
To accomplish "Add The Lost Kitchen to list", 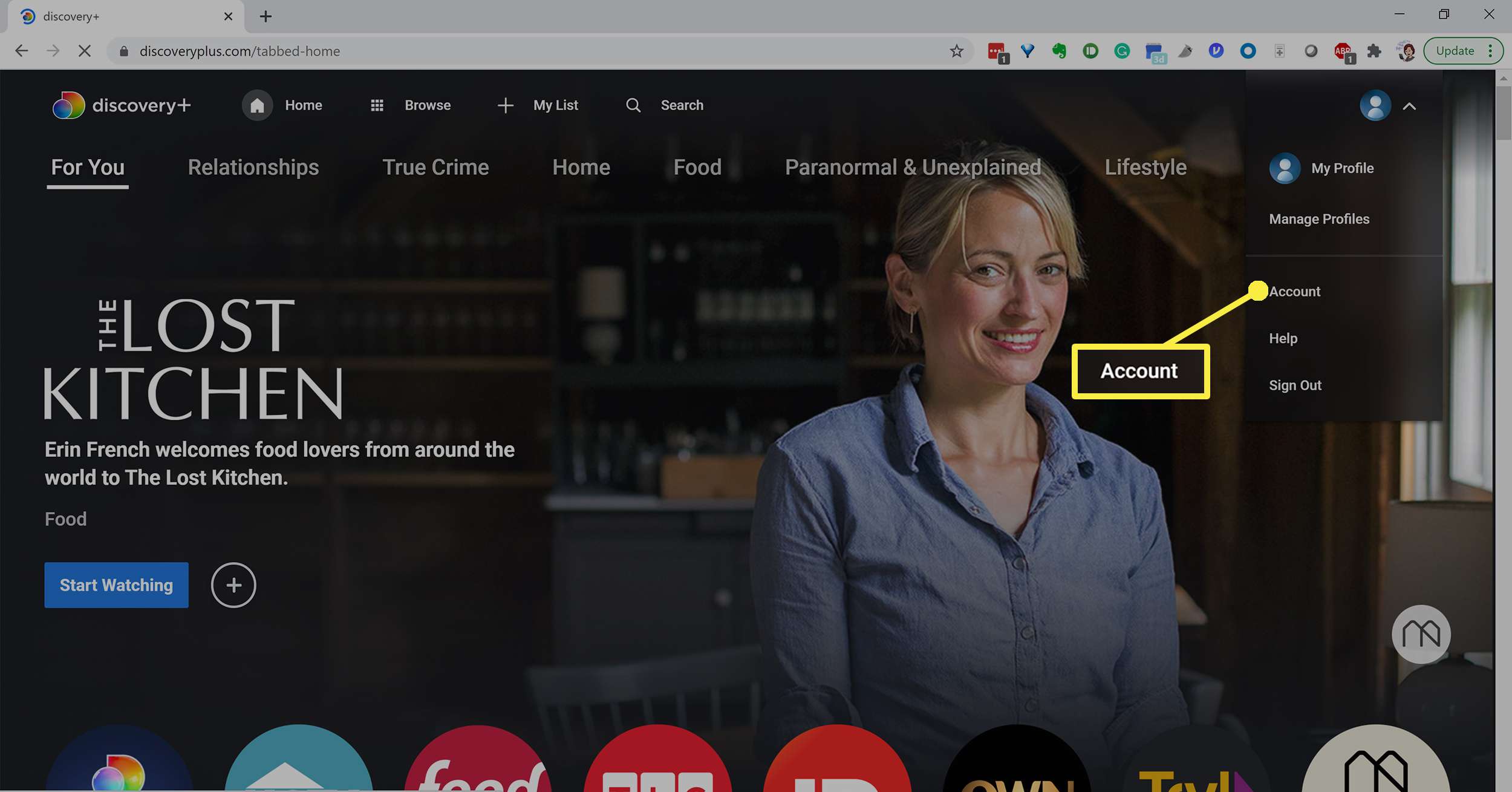I will (233, 585).
